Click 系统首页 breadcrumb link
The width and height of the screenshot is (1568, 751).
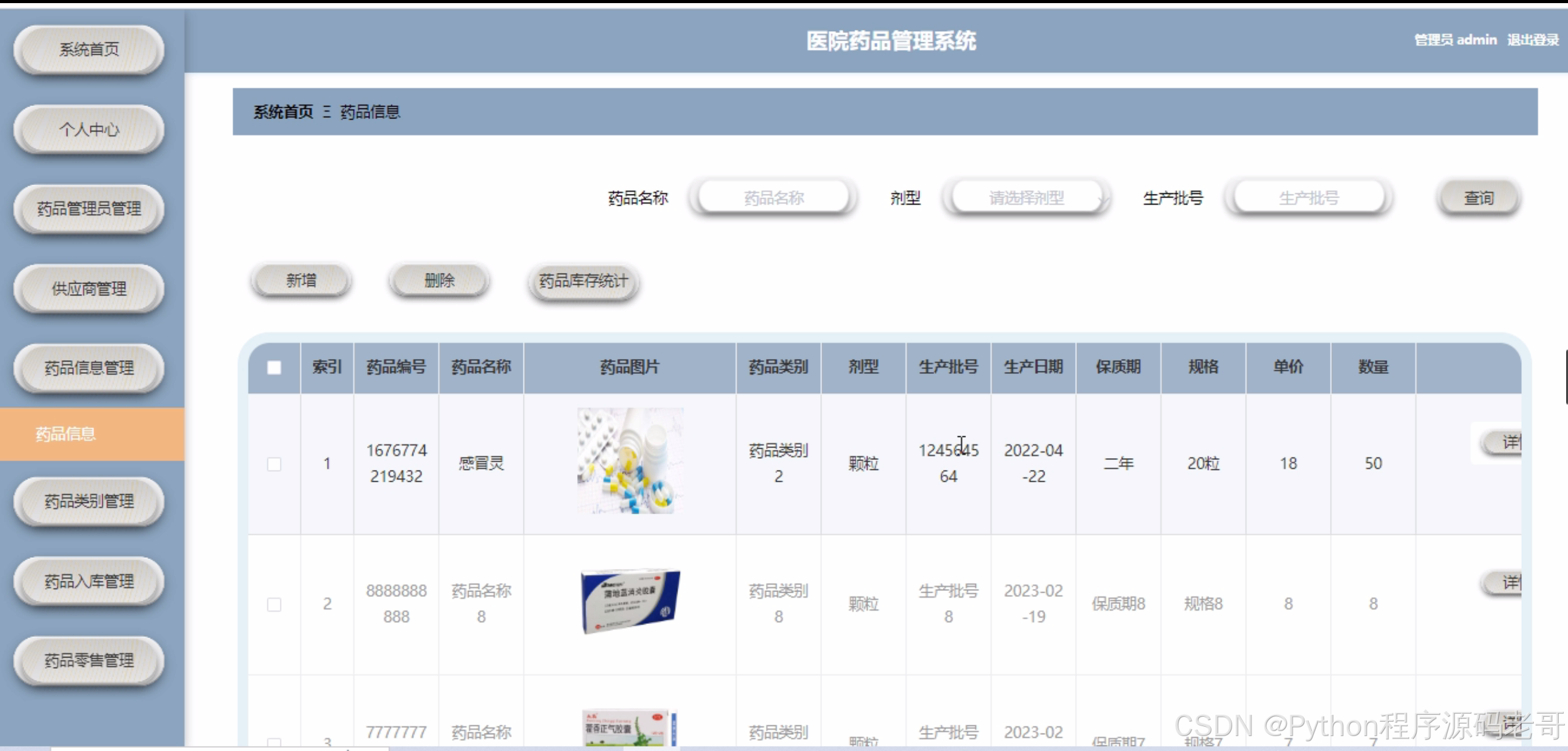pyautogui.click(x=283, y=112)
